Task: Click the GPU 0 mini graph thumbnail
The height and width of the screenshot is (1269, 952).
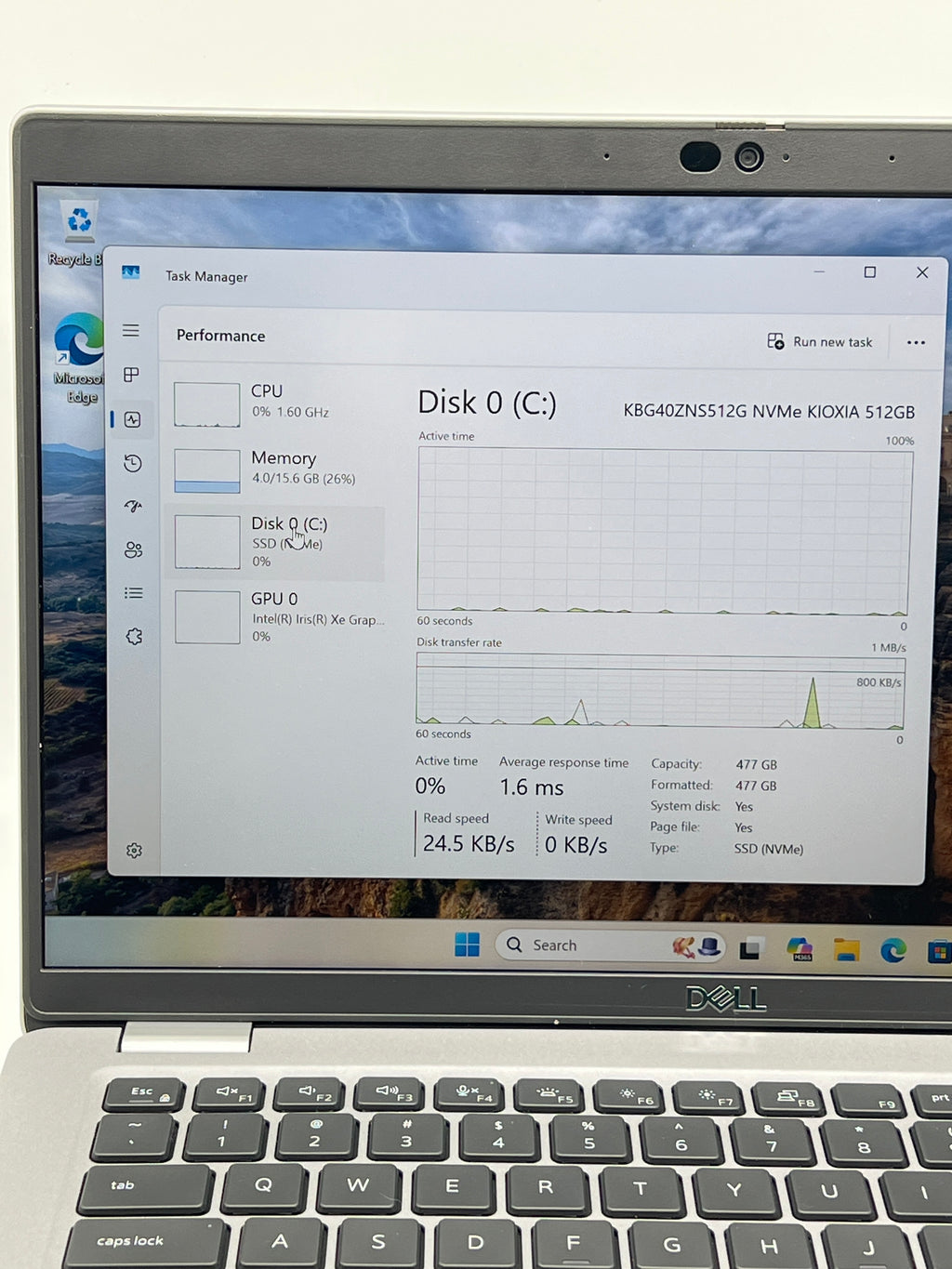Action: coord(207,617)
